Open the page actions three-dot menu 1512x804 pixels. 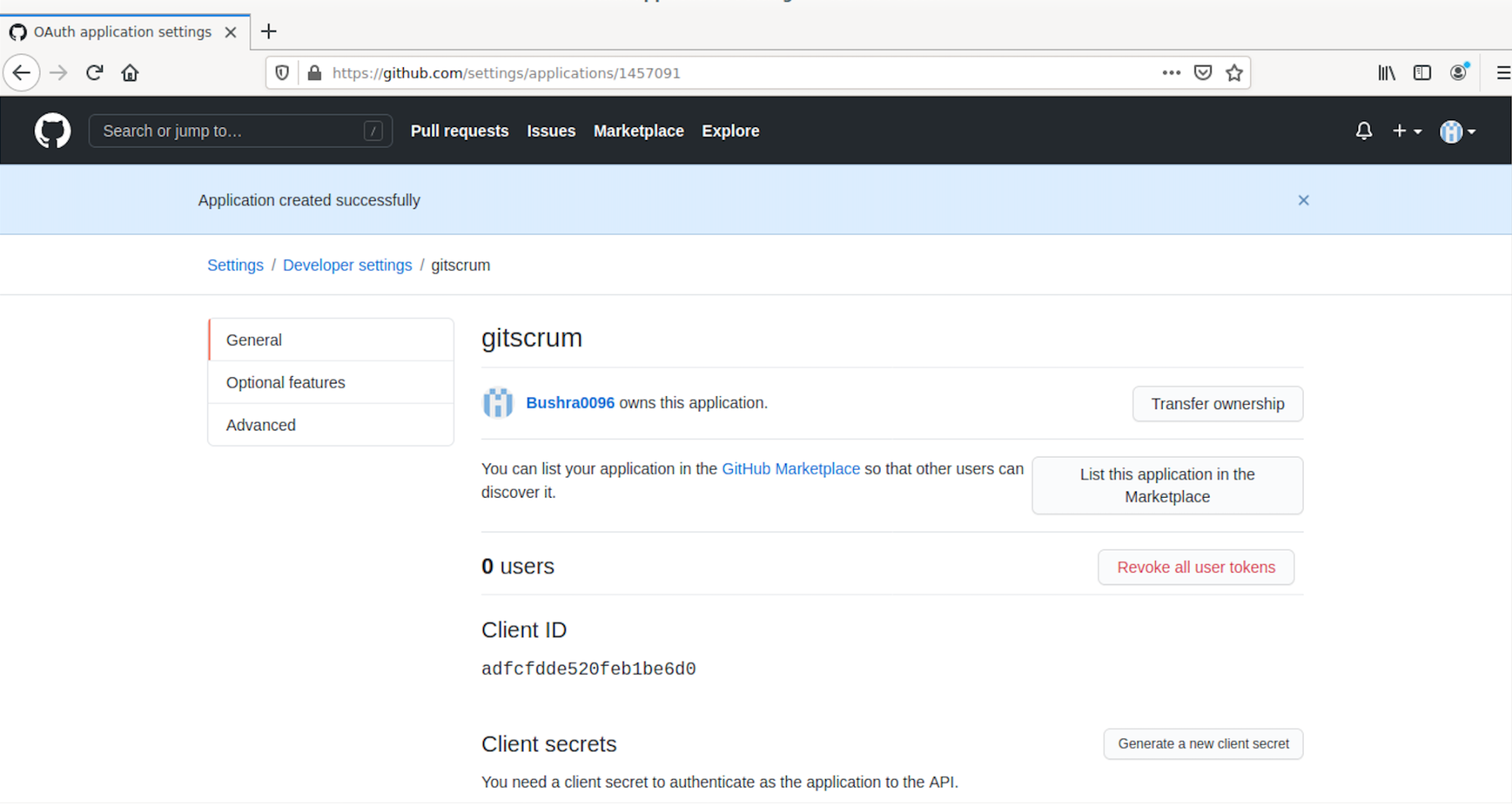pos(1171,73)
